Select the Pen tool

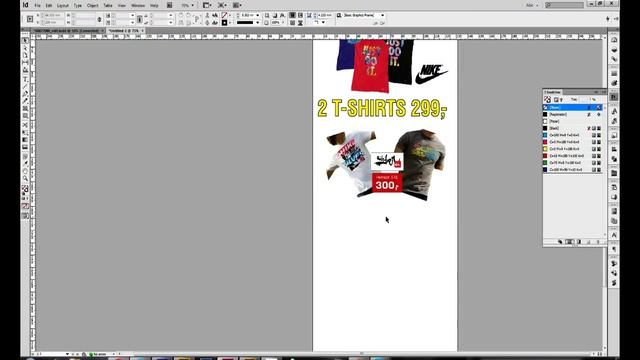tap(25, 94)
